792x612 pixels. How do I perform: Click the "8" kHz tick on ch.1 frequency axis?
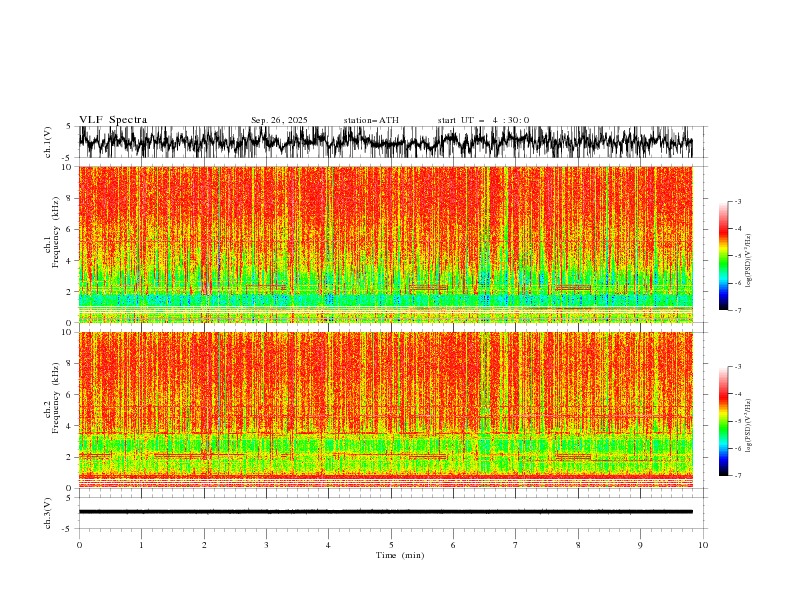tap(69, 198)
